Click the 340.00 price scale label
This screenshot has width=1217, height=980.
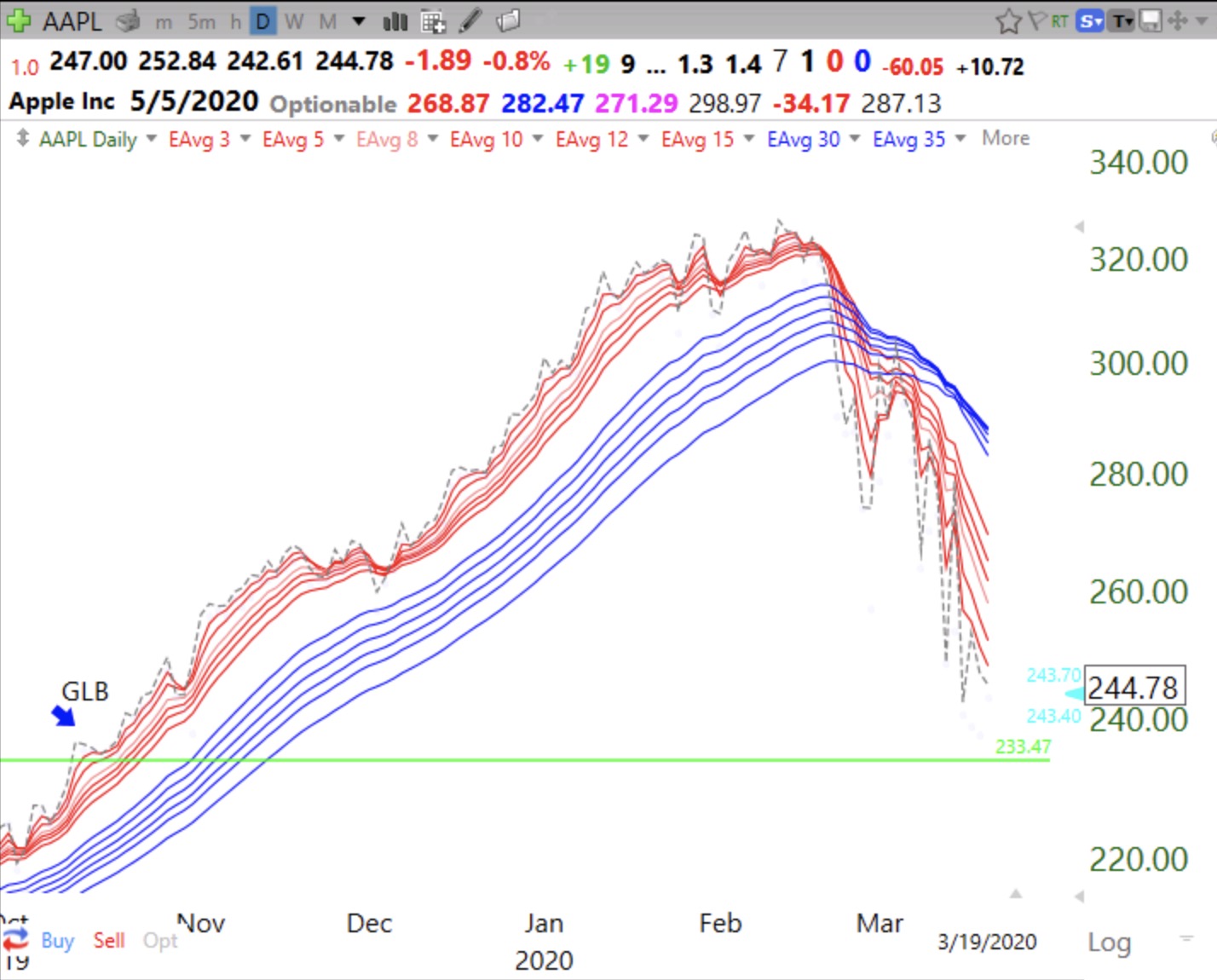coord(1139,162)
